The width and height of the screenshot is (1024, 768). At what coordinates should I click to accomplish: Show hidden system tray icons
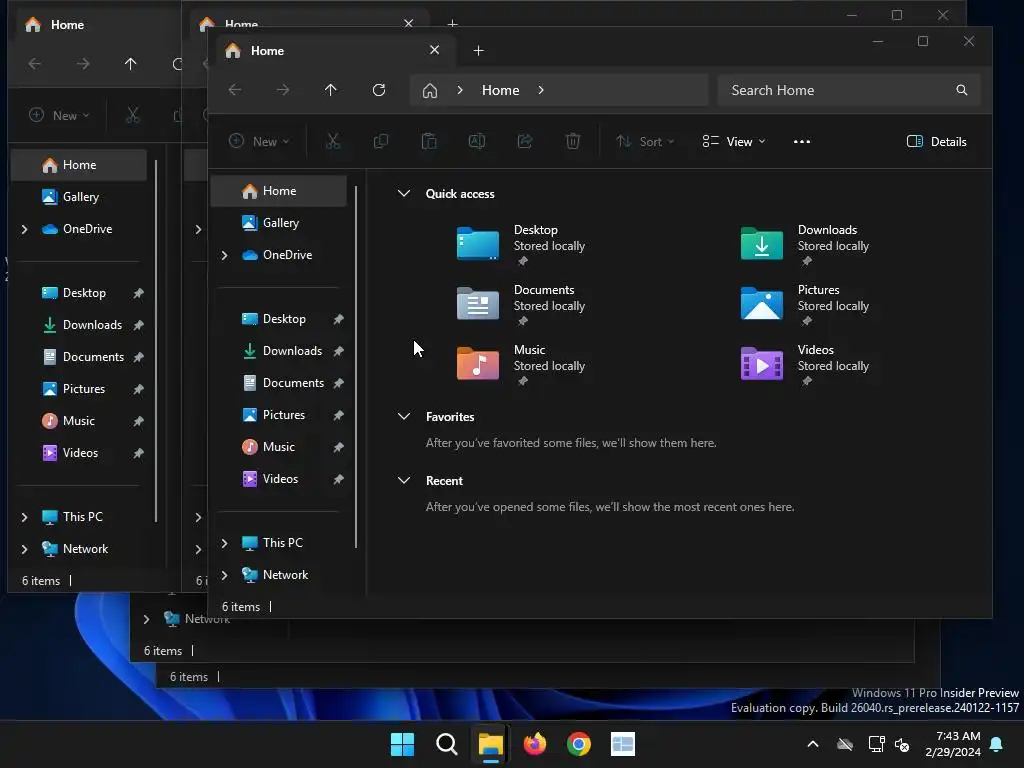(x=813, y=744)
